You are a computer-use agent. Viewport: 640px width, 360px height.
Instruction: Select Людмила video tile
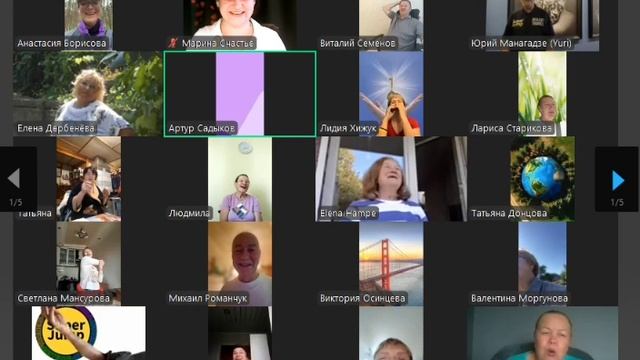tap(240, 179)
